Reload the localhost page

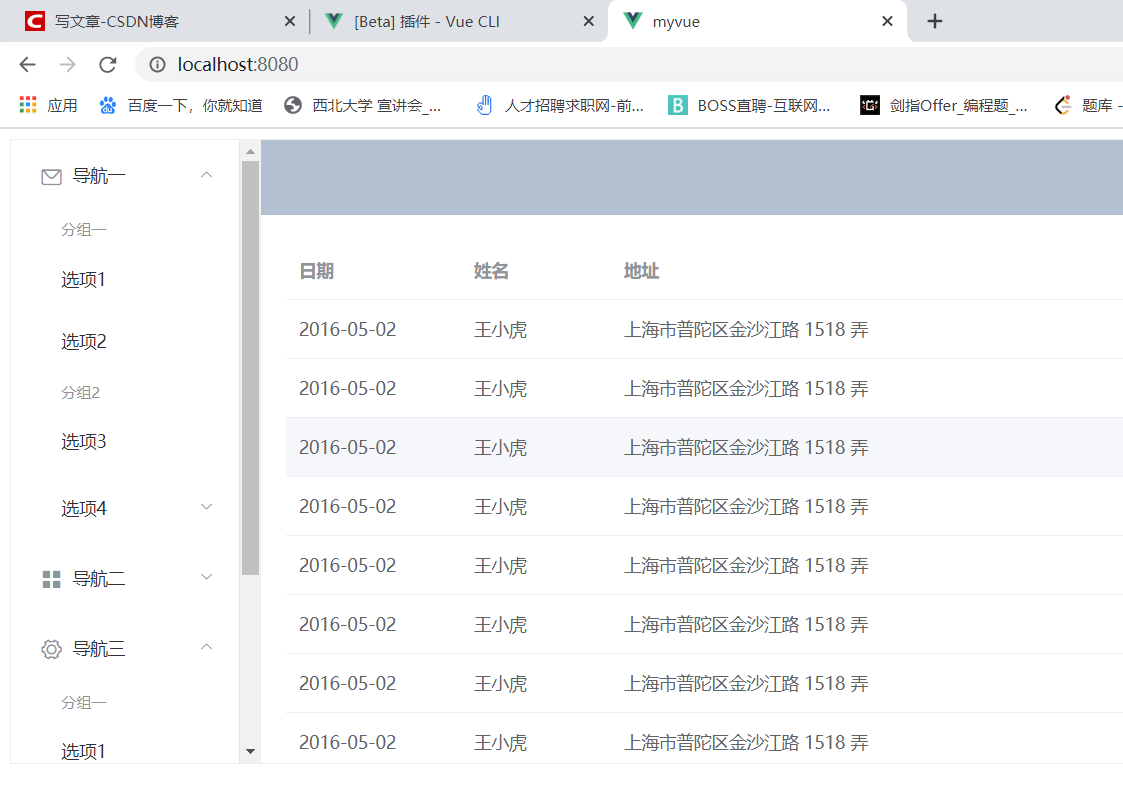(x=107, y=64)
